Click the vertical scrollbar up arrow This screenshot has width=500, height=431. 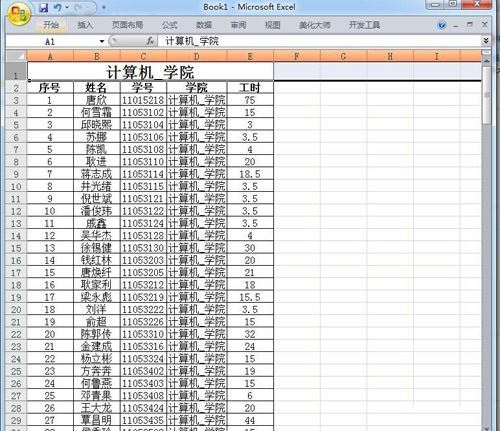coord(487,60)
